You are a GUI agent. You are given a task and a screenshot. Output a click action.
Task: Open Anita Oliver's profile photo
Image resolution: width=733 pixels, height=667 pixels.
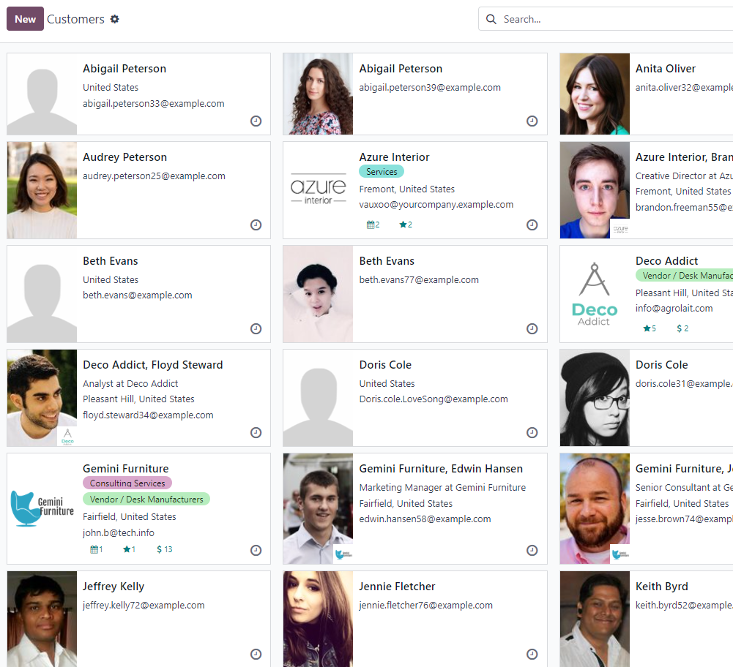point(595,94)
